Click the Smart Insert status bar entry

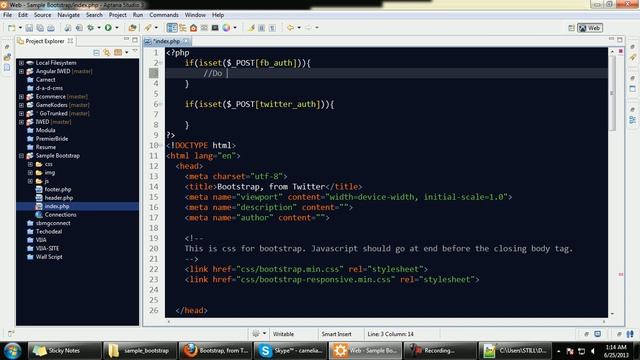coord(336,334)
